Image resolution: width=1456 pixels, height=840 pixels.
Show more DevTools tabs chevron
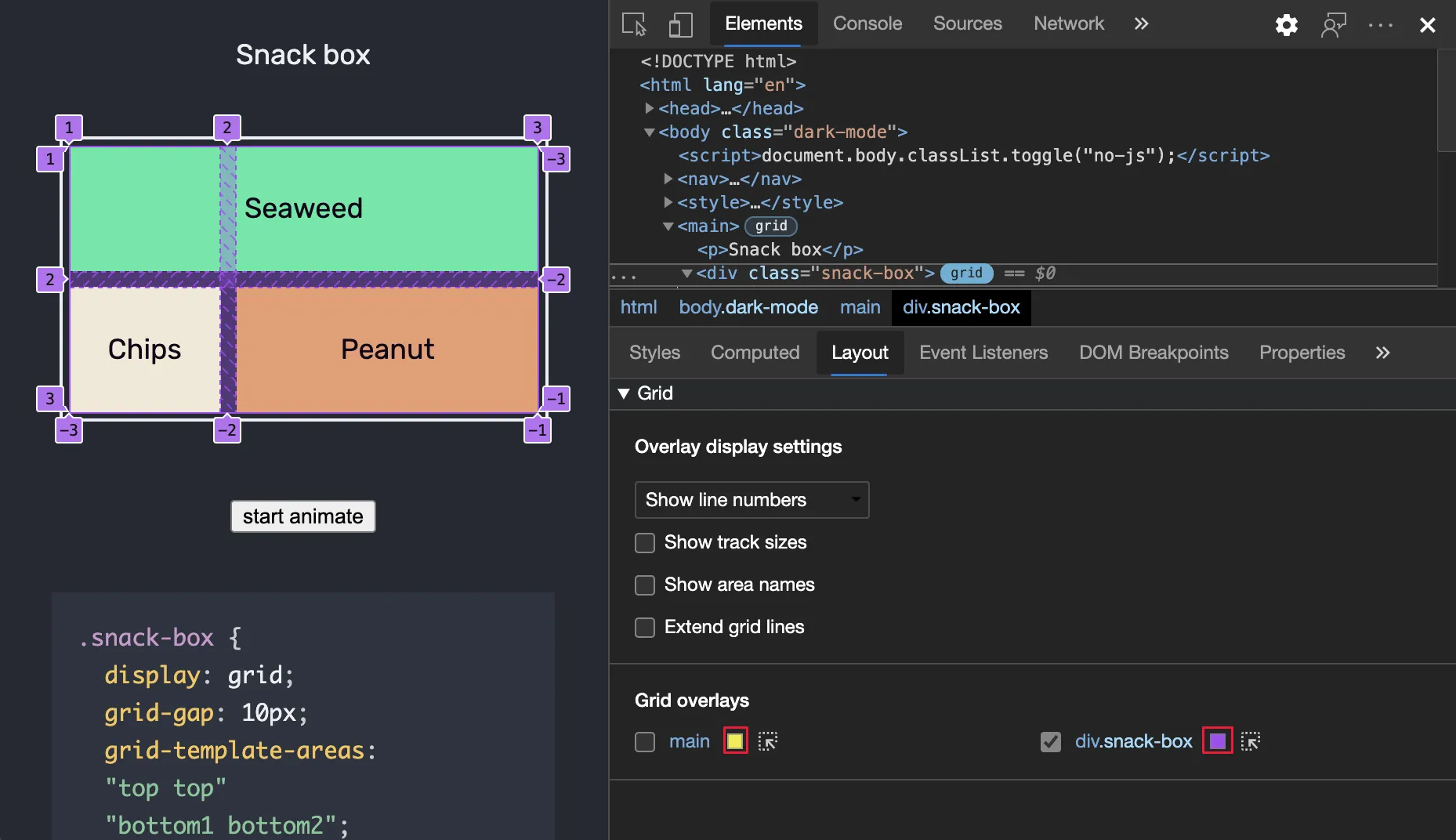click(1141, 24)
